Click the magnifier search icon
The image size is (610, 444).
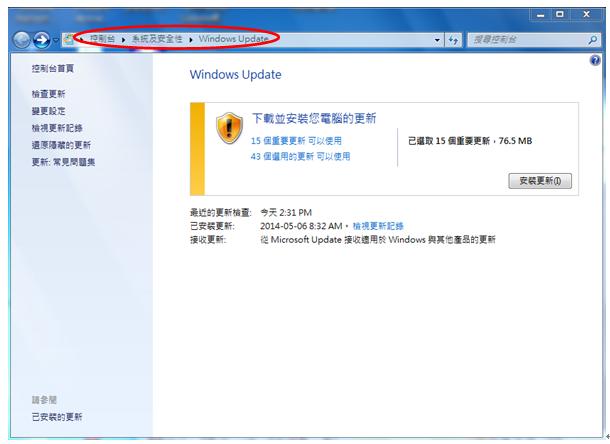click(x=593, y=40)
